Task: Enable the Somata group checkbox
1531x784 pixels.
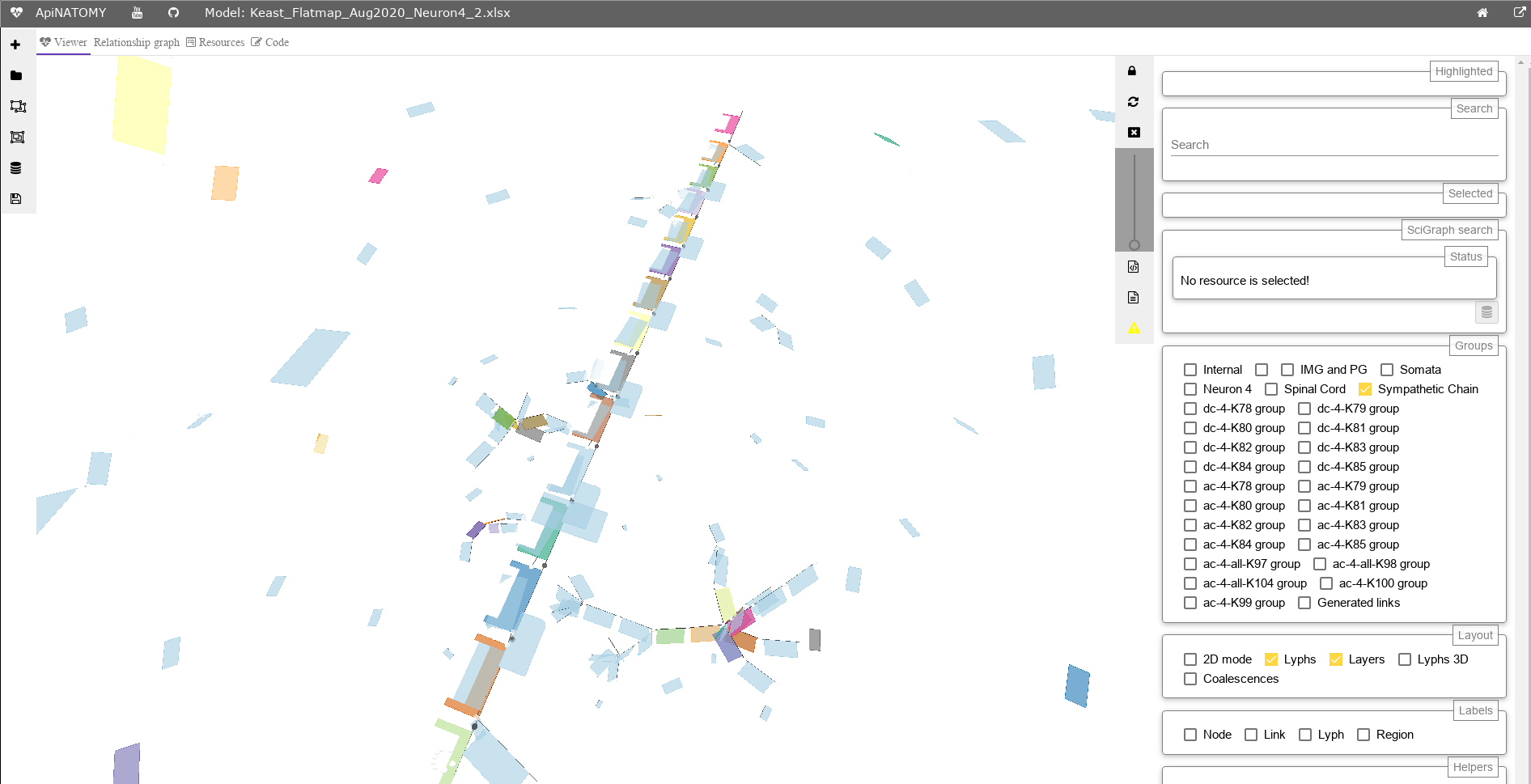Action: (x=1388, y=370)
